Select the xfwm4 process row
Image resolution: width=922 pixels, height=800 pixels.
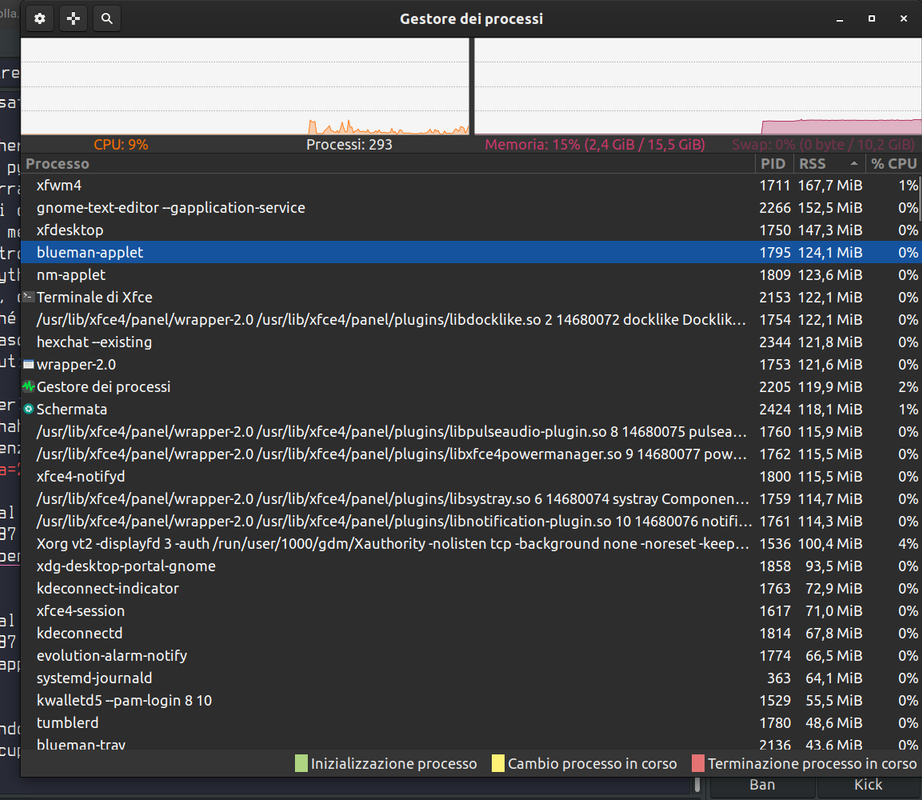pyautogui.click(x=470, y=185)
